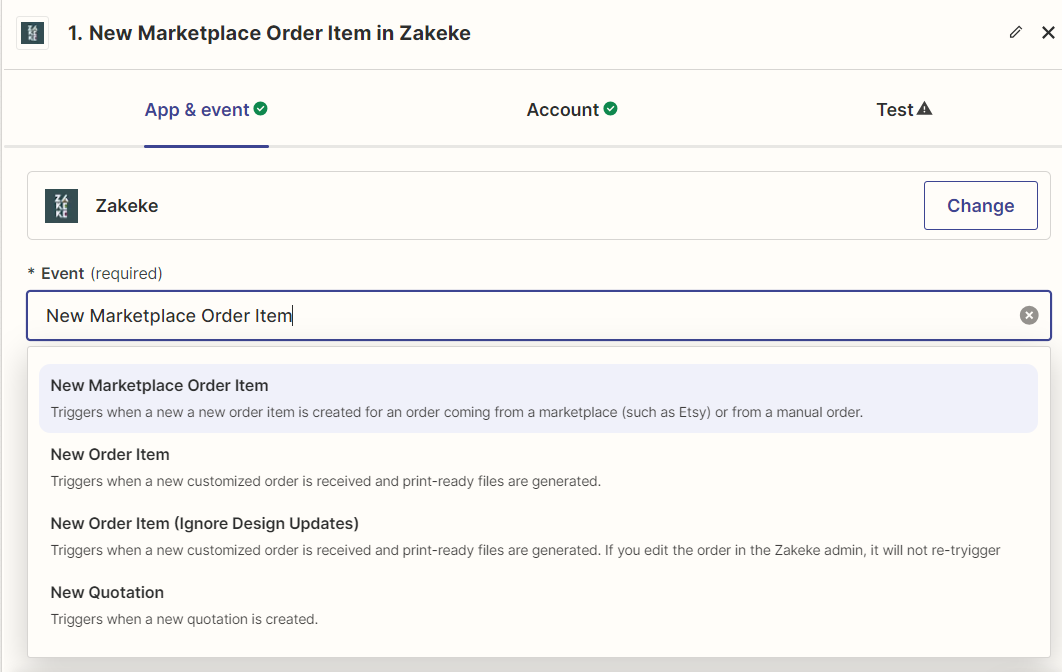Pick the New Quotation event option
The height and width of the screenshot is (672, 1062).
pos(538,606)
